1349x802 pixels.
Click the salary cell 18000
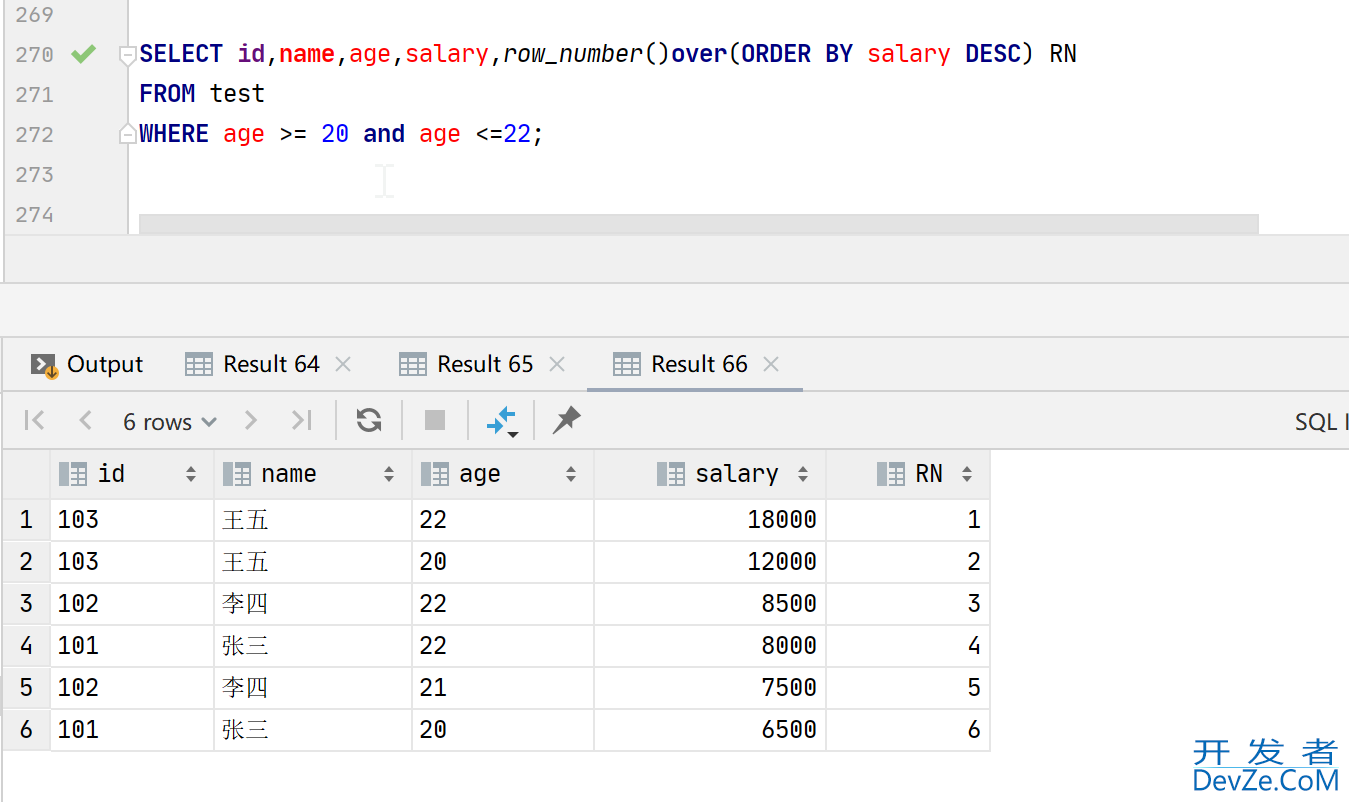tap(710, 520)
